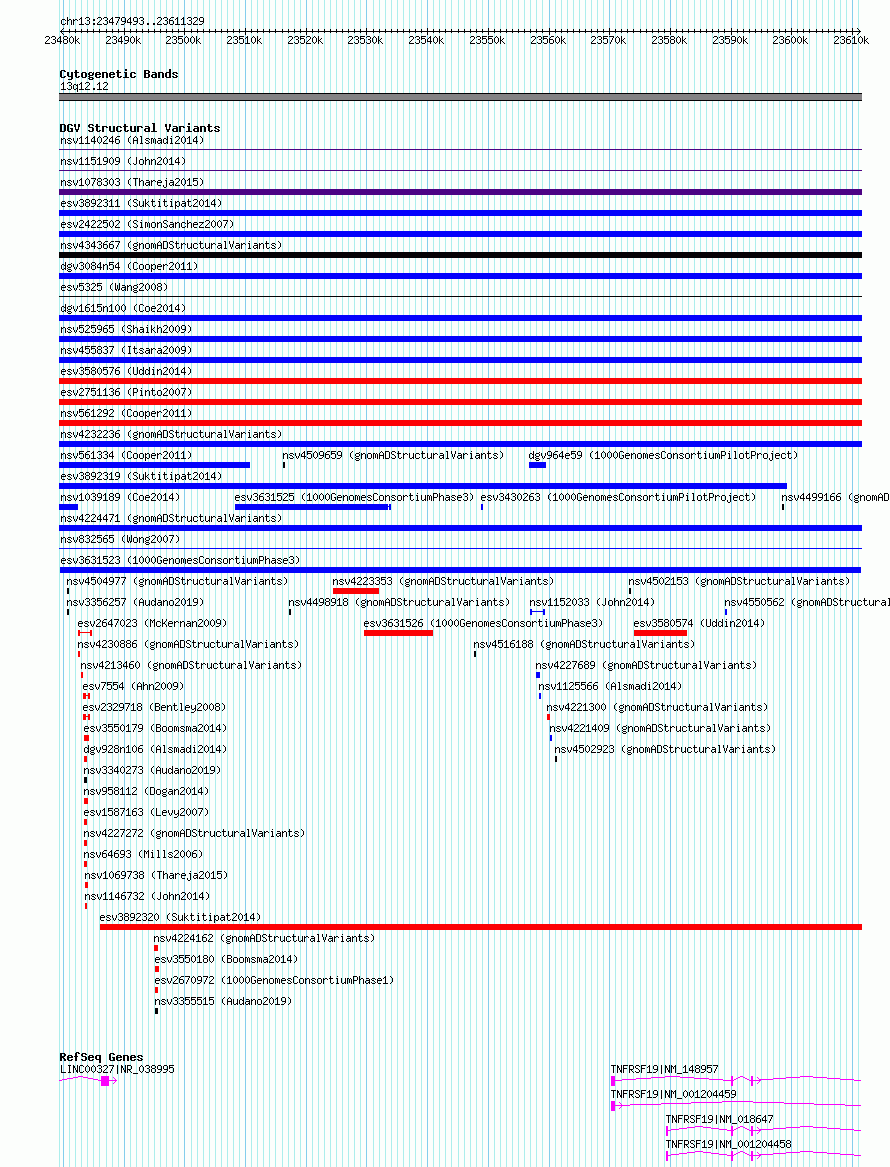Click the nsv4213460 gnomAD label
The image size is (890, 1167).
tap(191, 665)
